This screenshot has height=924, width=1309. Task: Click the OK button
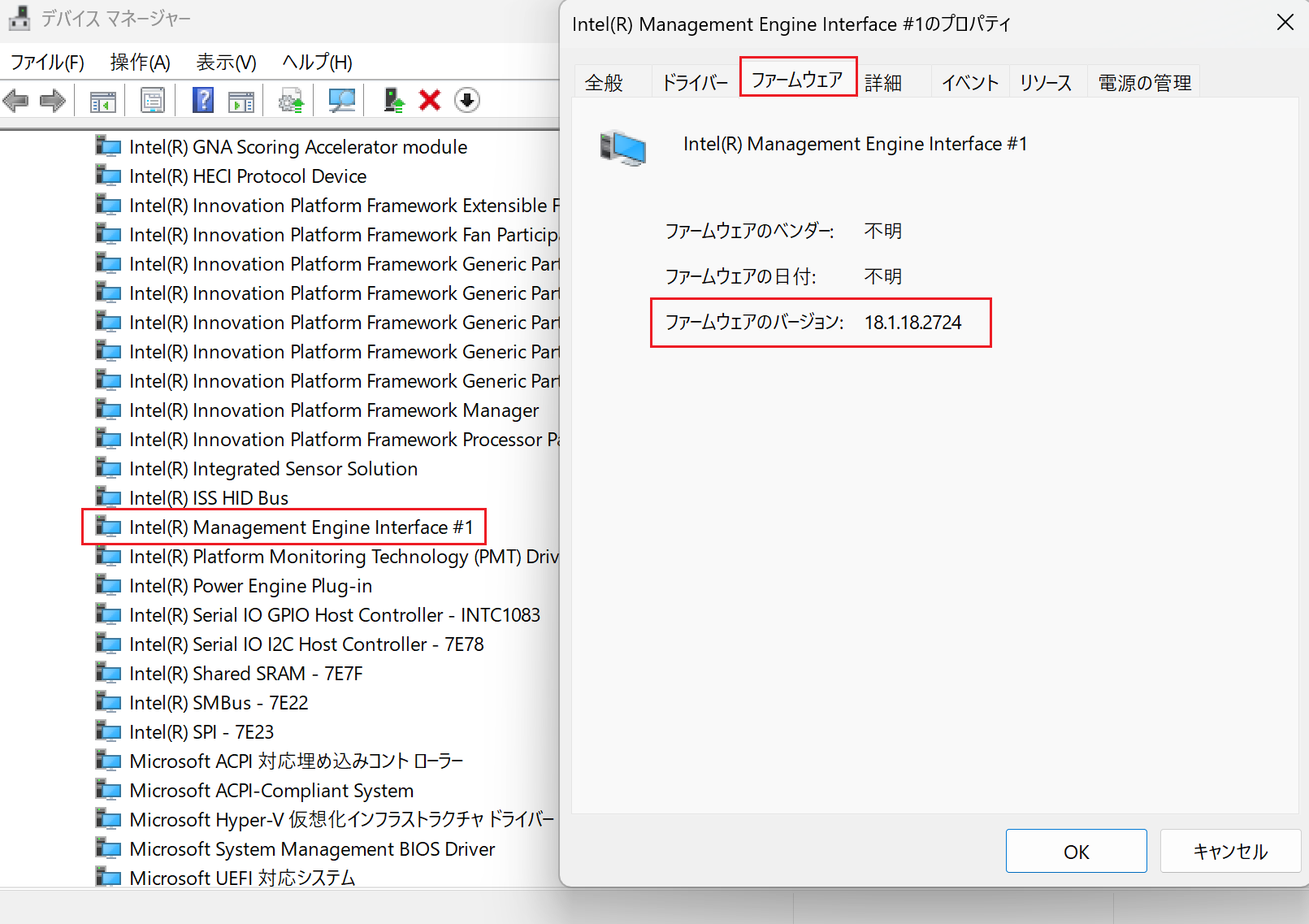pos(1076,852)
